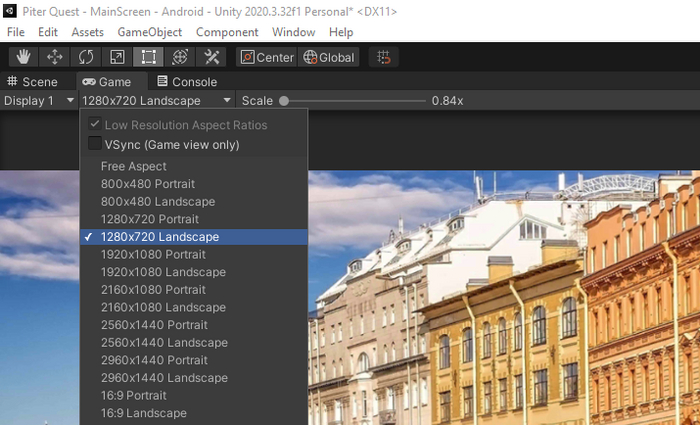Click the Unity logo in the title bar

tap(10, 11)
